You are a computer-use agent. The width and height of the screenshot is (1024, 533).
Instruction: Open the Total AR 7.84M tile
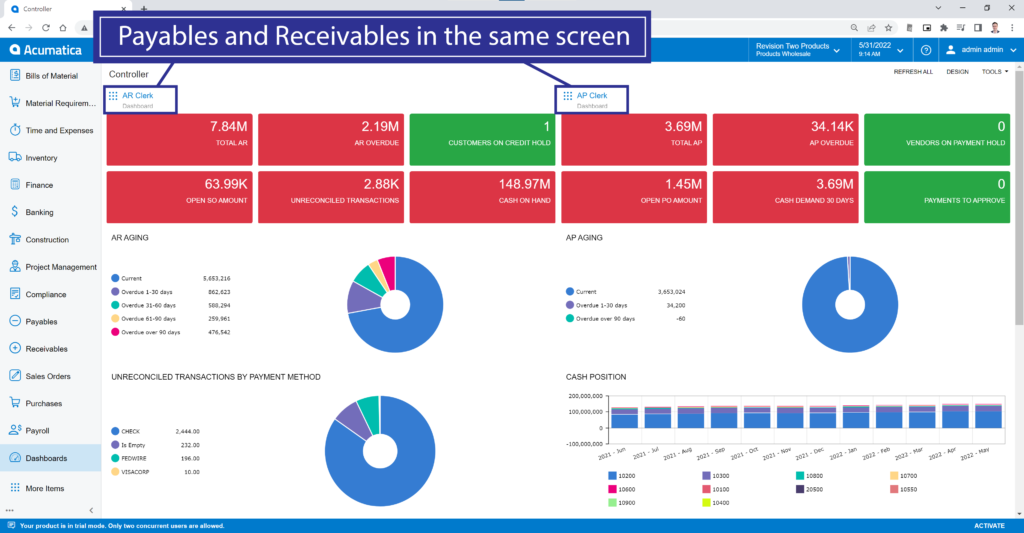click(x=180, y=140)
